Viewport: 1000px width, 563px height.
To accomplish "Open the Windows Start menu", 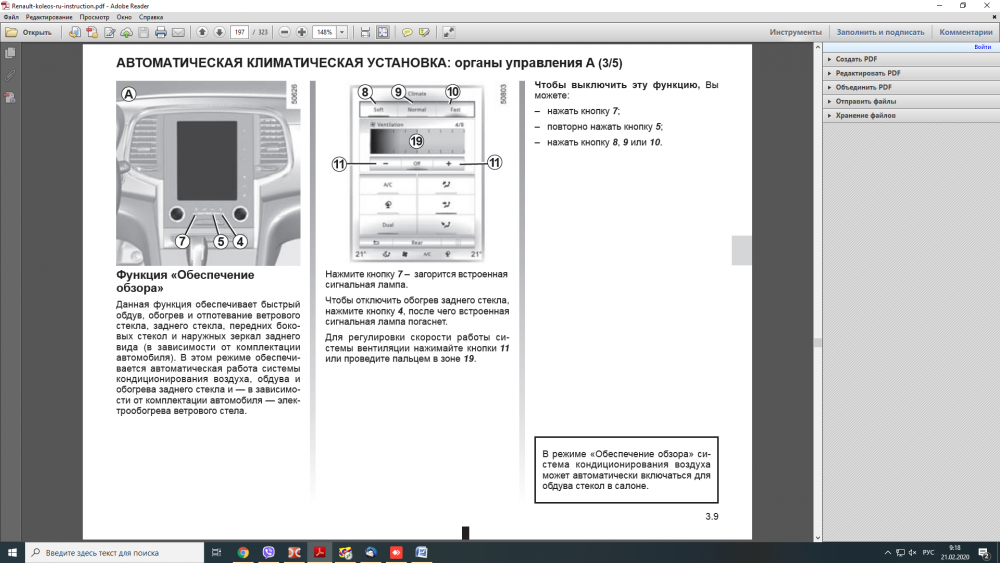I will click(x=12, y=552).
